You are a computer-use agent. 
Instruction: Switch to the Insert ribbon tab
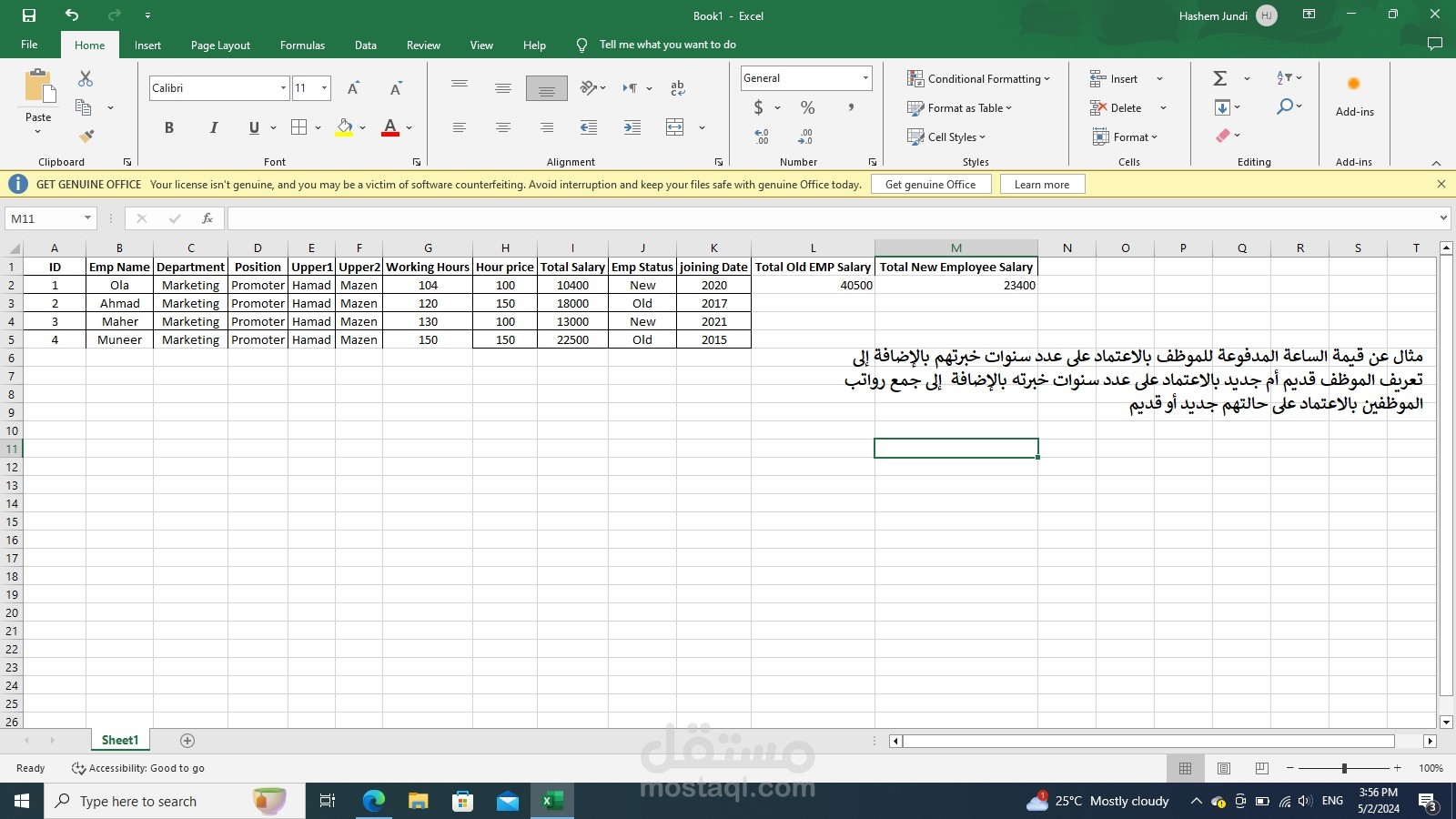[x=147, y=45]
